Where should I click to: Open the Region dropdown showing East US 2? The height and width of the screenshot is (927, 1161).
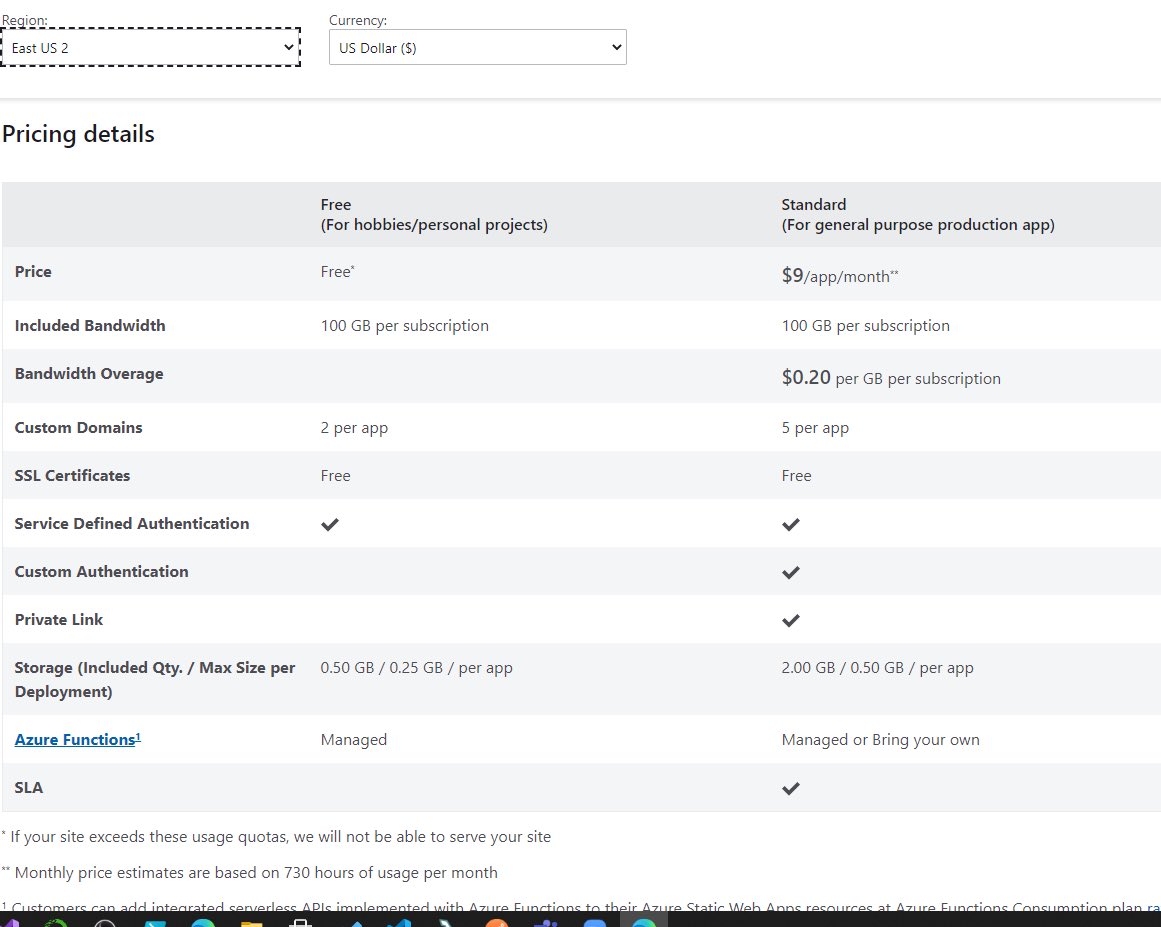(150, 47)
